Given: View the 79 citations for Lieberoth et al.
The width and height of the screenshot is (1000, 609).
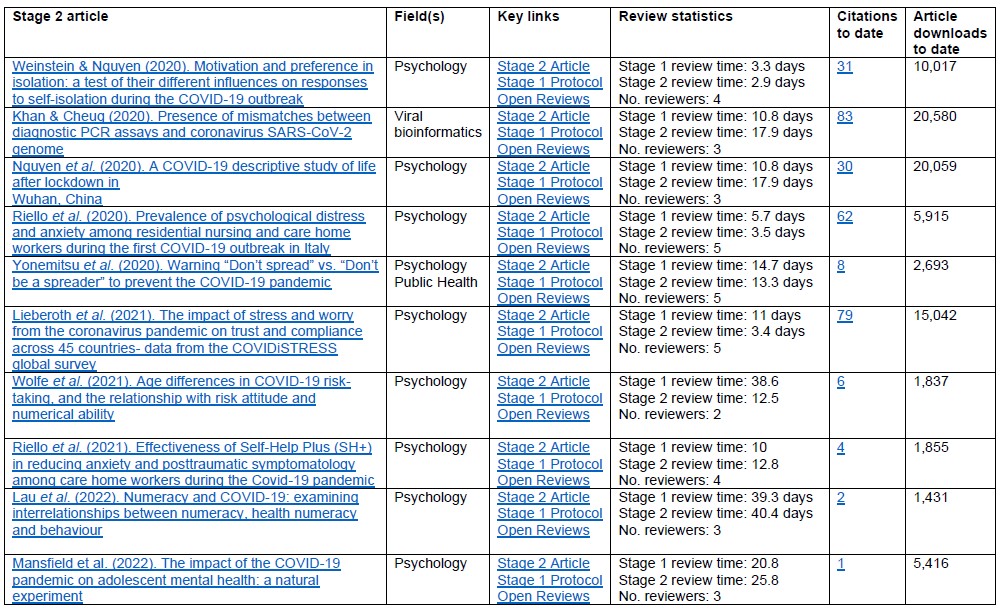Looking at the screenshot, I should tap(845, 315).
